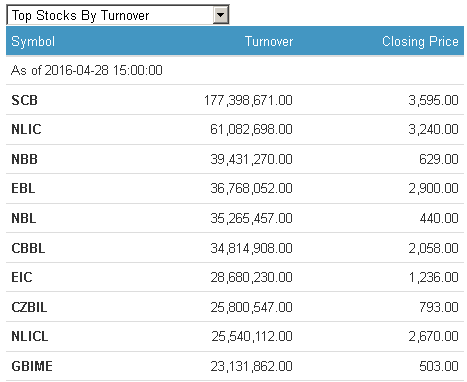Screen dimensions: 467x382
Task: Open the EBL stock symbol
Action: (x=23, y=188)
